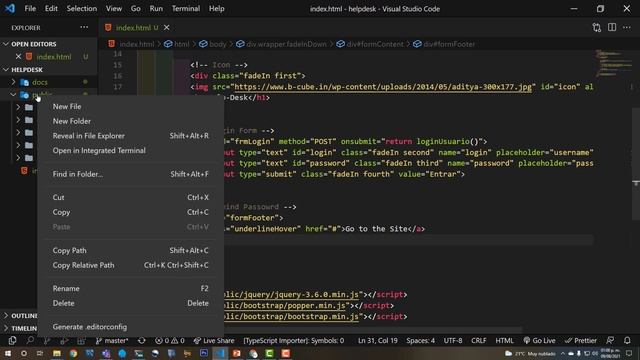The height and width of the screenshot is (360, 640).
Task: Choose Find in Folder option
Action: [x=131, y=174]
